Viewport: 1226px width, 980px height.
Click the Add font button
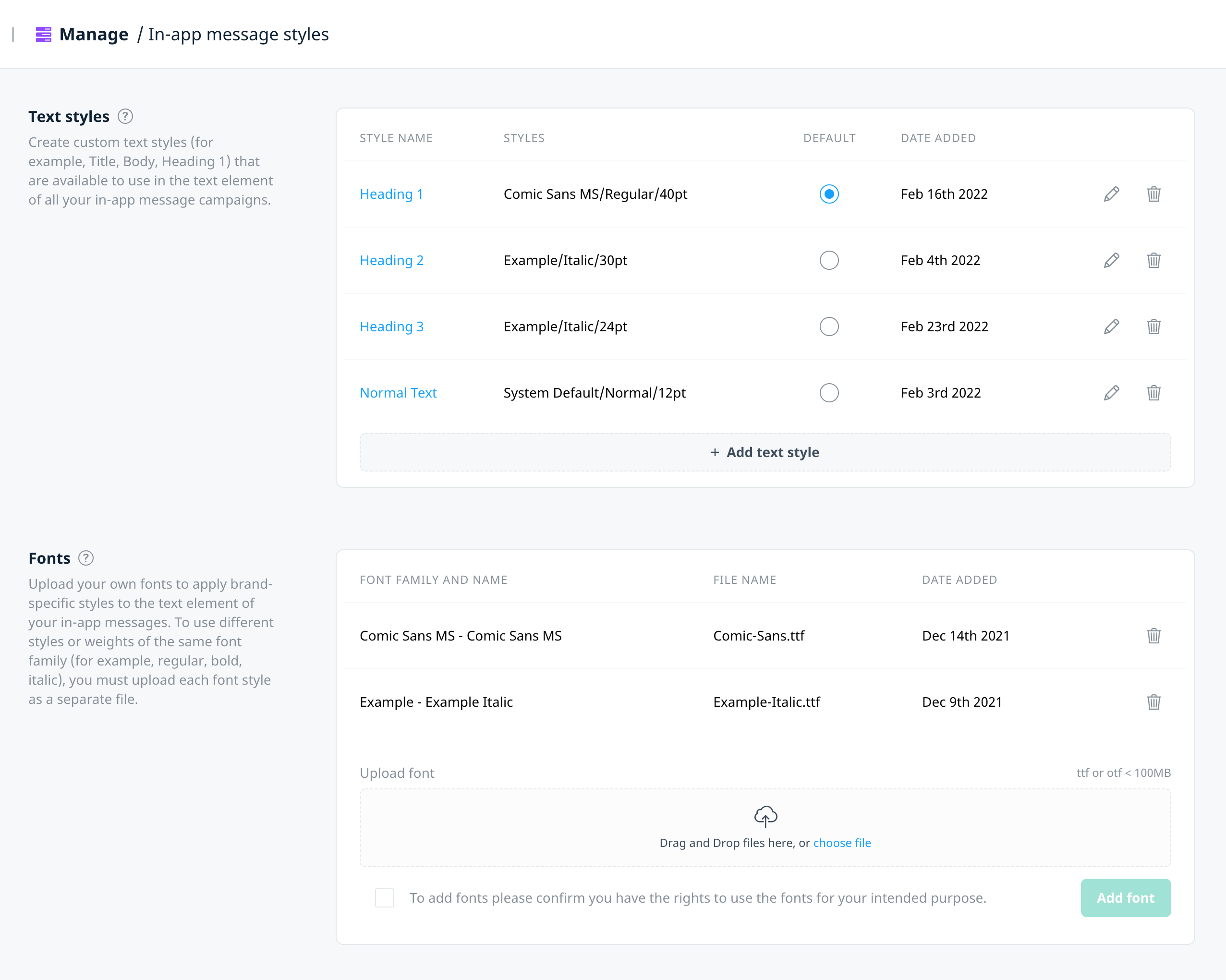point(1125,898)
